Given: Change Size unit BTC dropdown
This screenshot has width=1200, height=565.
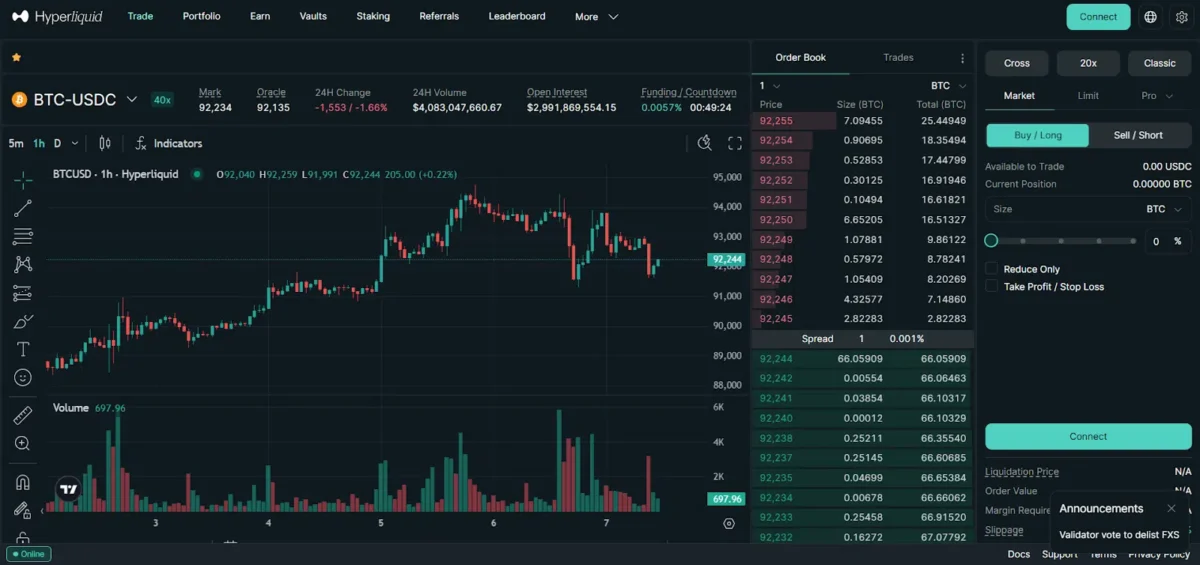Looking at the screenshot, I should coord(1165,209).
